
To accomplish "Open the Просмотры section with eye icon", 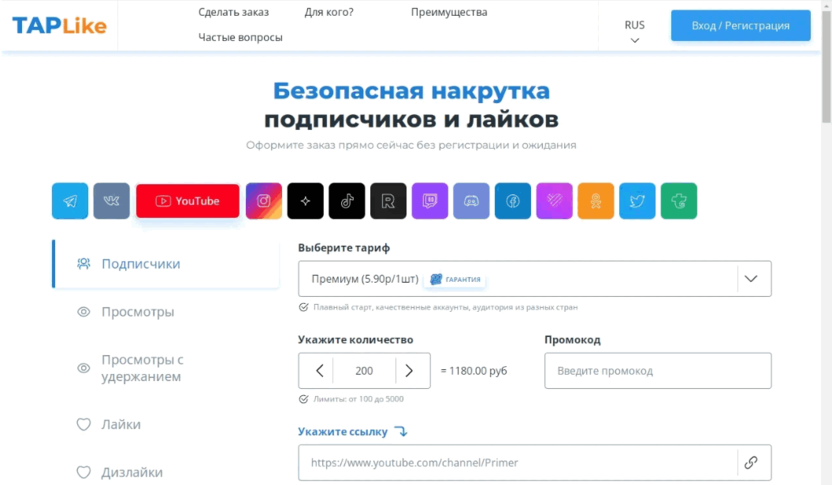I will point(137,312).
